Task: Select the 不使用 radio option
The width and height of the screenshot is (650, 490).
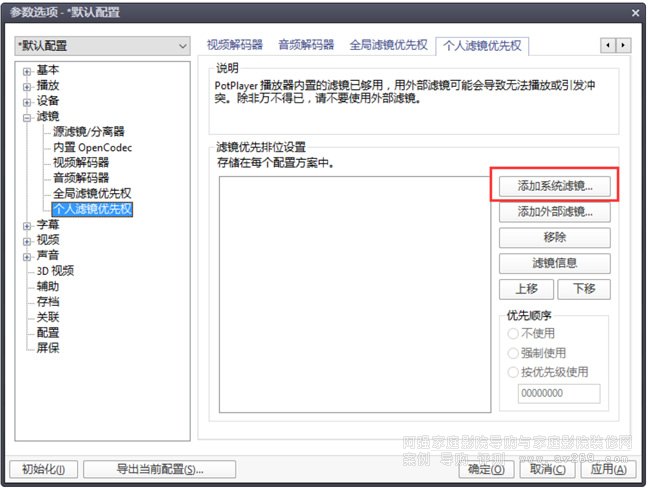Action: click(513, 333)
